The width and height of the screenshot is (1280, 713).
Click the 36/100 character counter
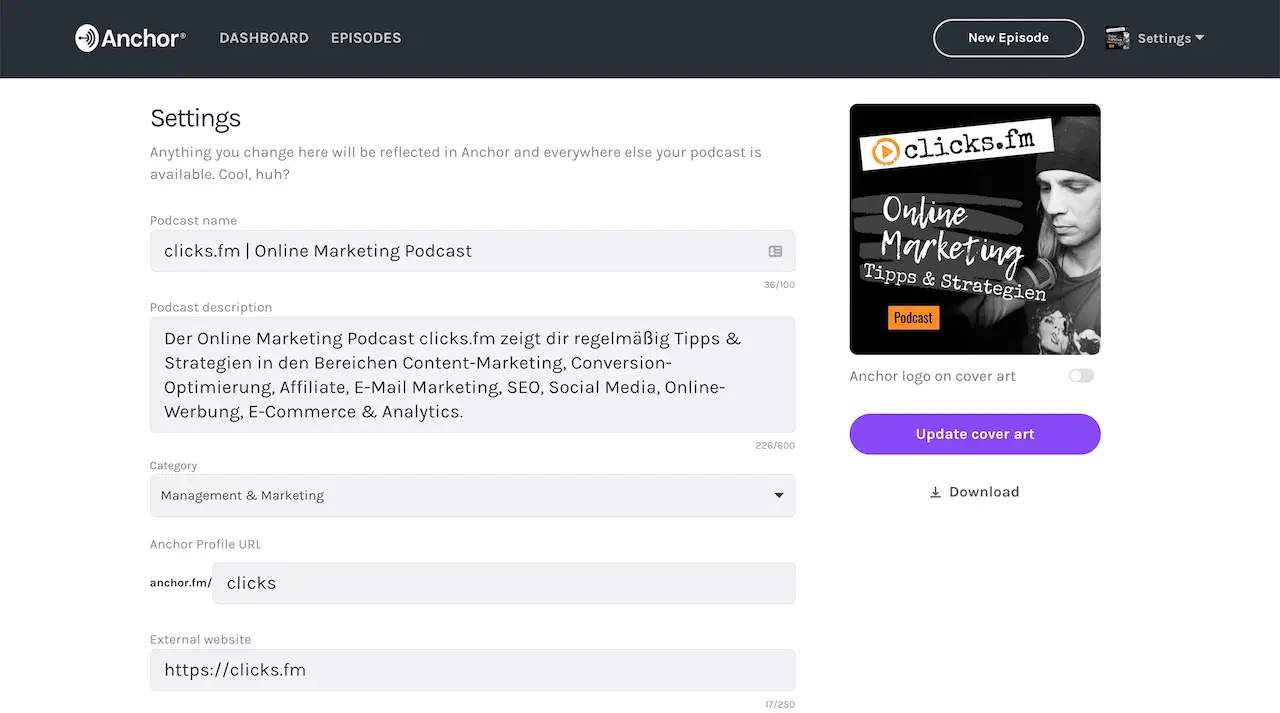779,285
